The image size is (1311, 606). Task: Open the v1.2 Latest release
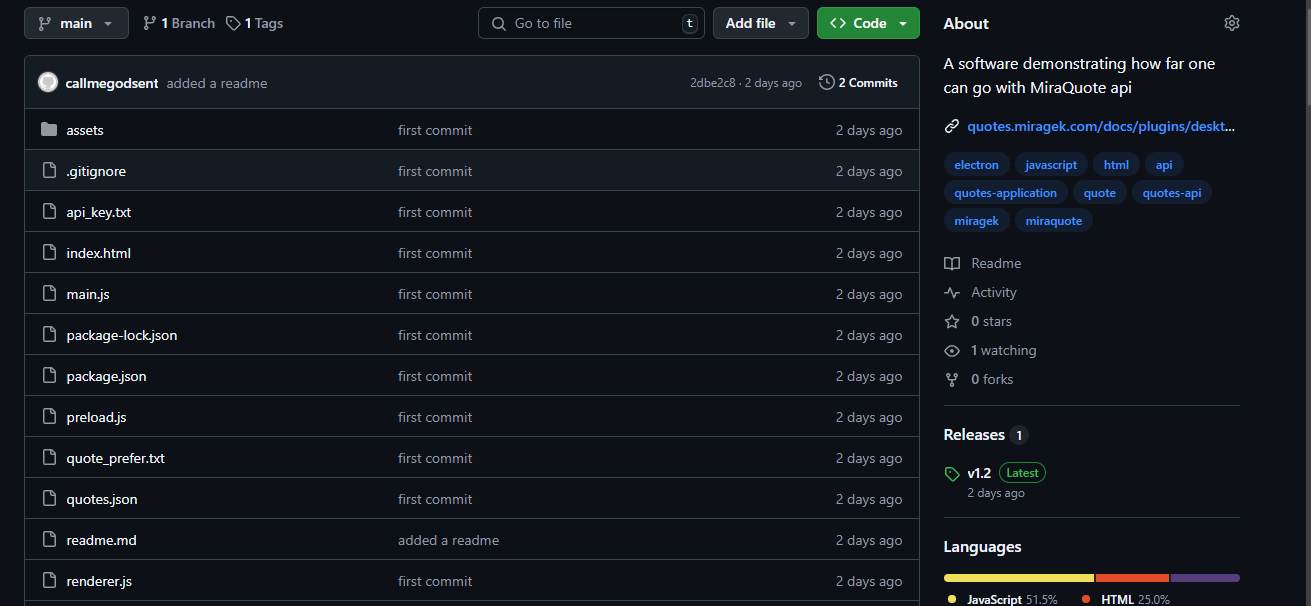tap(1006, 473)
